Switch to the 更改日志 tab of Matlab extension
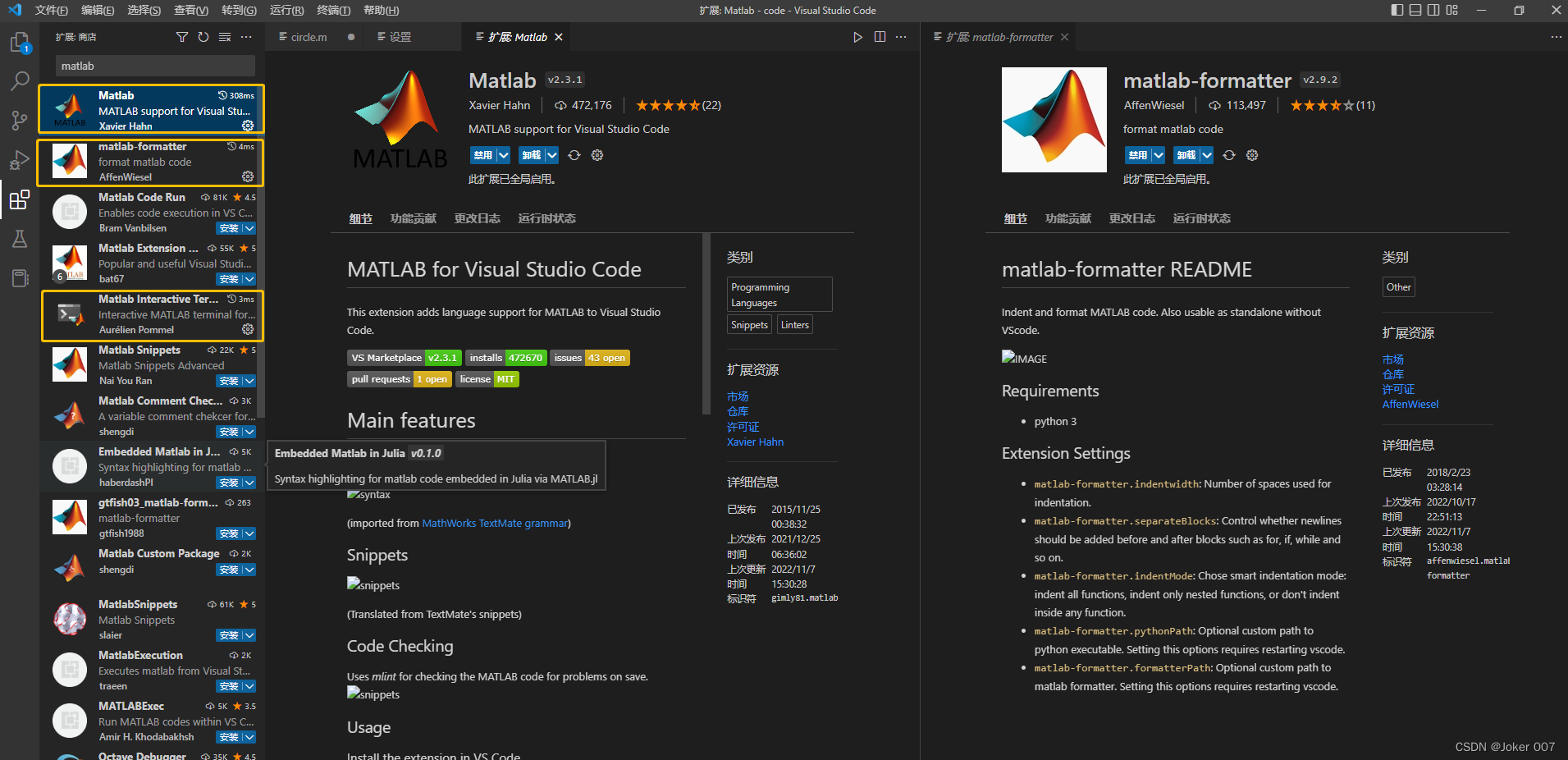The height and width of the screenshot is (760, 1568). click(x=477, y=218)
